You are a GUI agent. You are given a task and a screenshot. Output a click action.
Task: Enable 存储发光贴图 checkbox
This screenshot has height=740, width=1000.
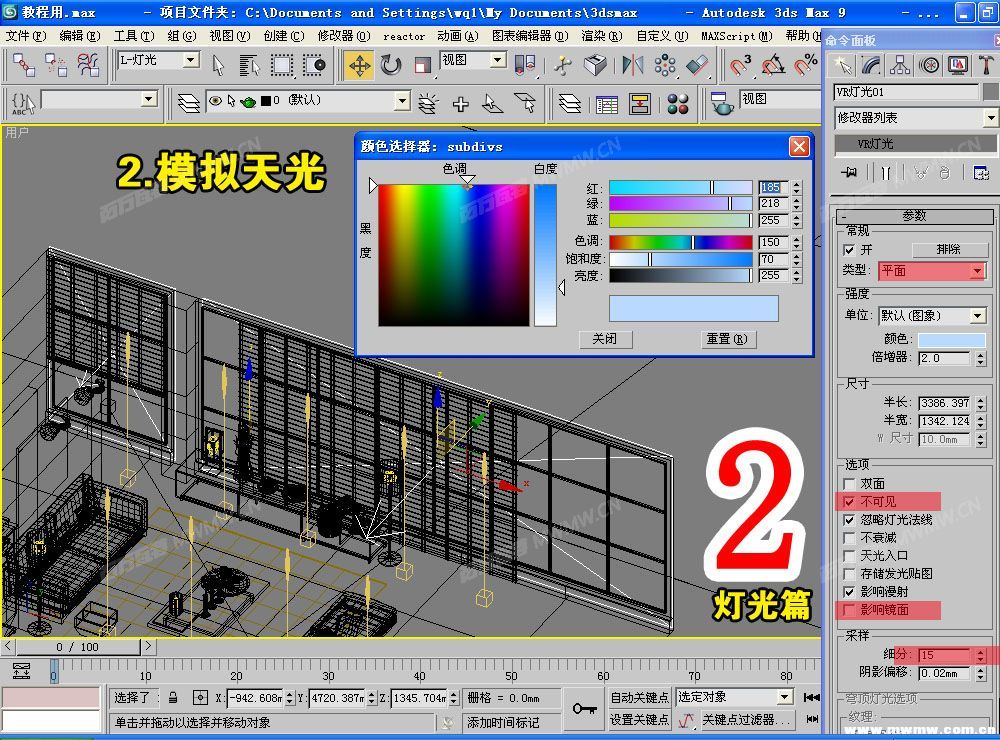click(x=849, y=574)
